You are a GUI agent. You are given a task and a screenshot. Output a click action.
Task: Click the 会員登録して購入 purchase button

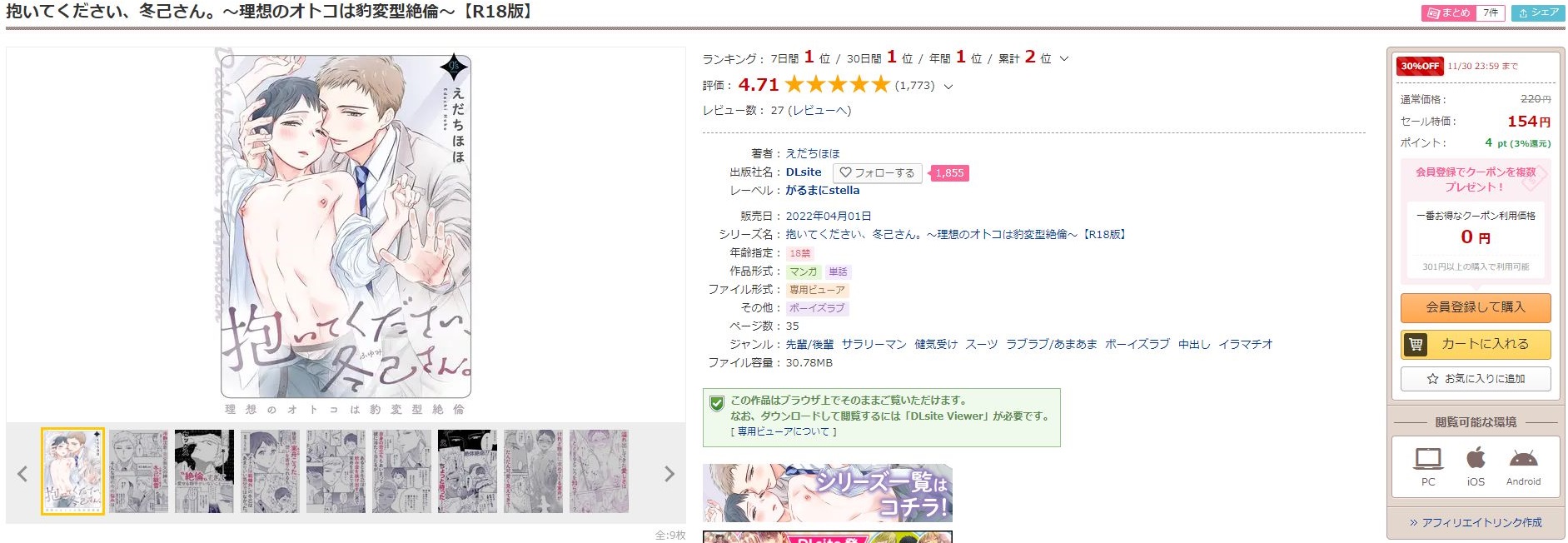tap(1475, 307)
